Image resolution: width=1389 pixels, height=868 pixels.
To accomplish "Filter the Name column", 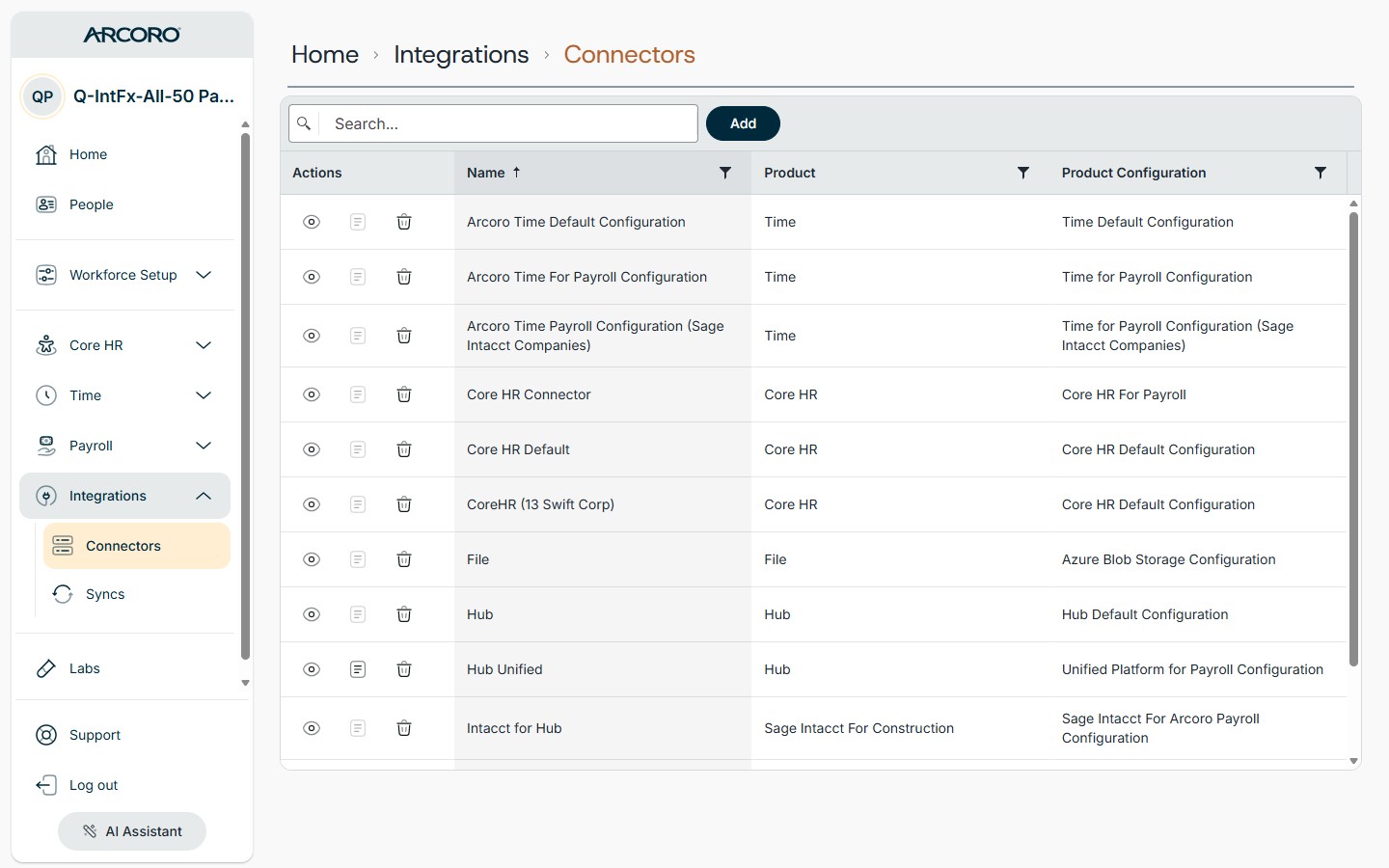I will tap(725, 173).
